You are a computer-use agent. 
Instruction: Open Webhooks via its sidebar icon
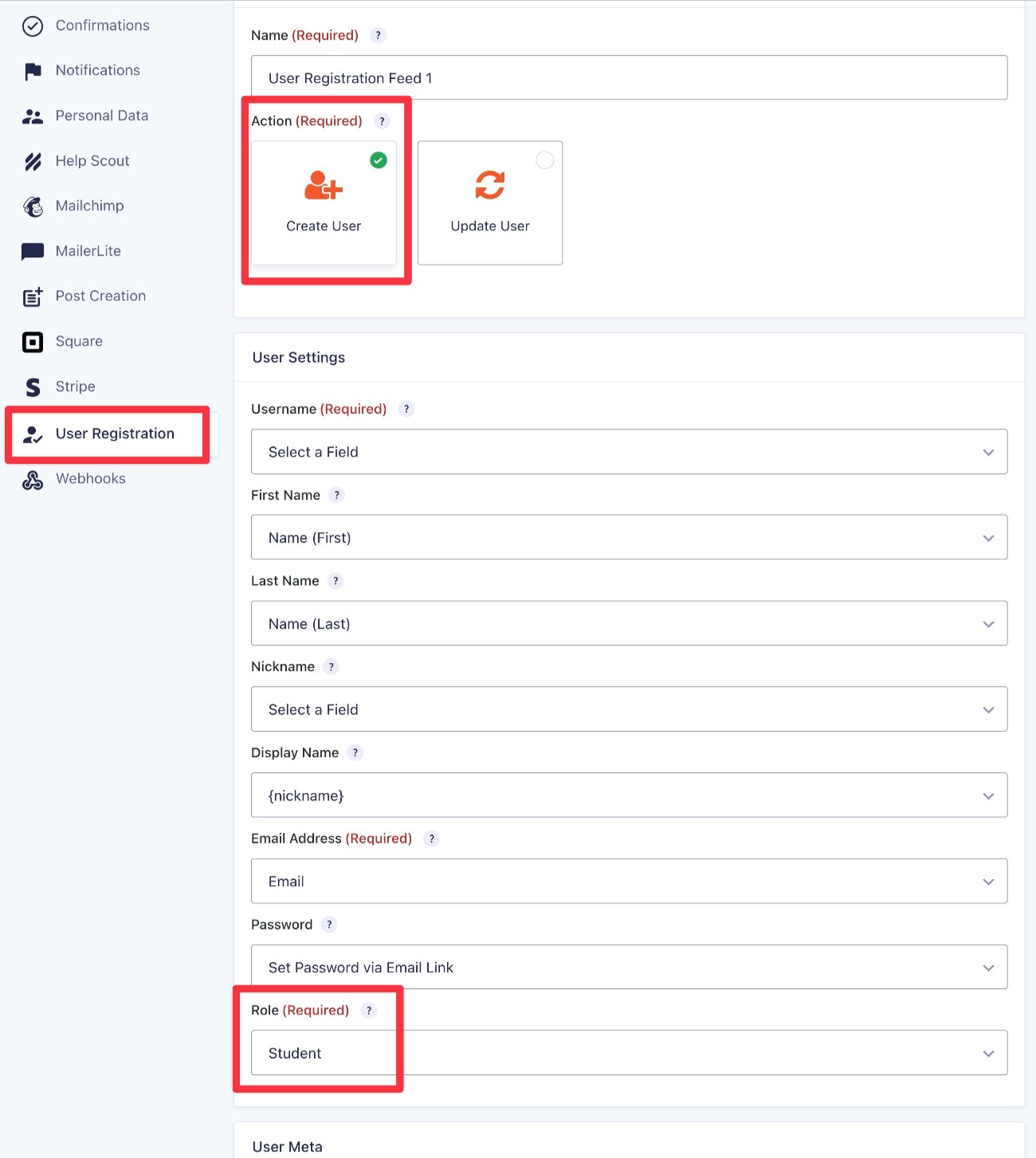[x=33, y=479]
